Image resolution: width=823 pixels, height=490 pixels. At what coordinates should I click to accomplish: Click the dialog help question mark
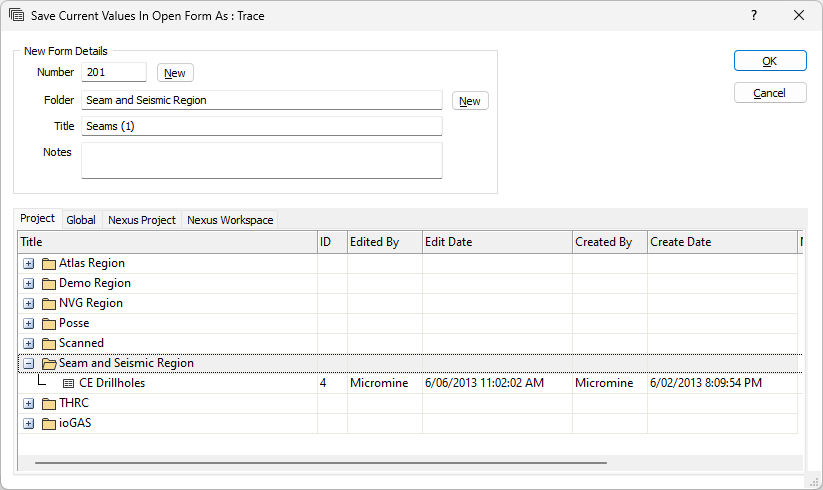pyautogui.click(x=754, y=16)
